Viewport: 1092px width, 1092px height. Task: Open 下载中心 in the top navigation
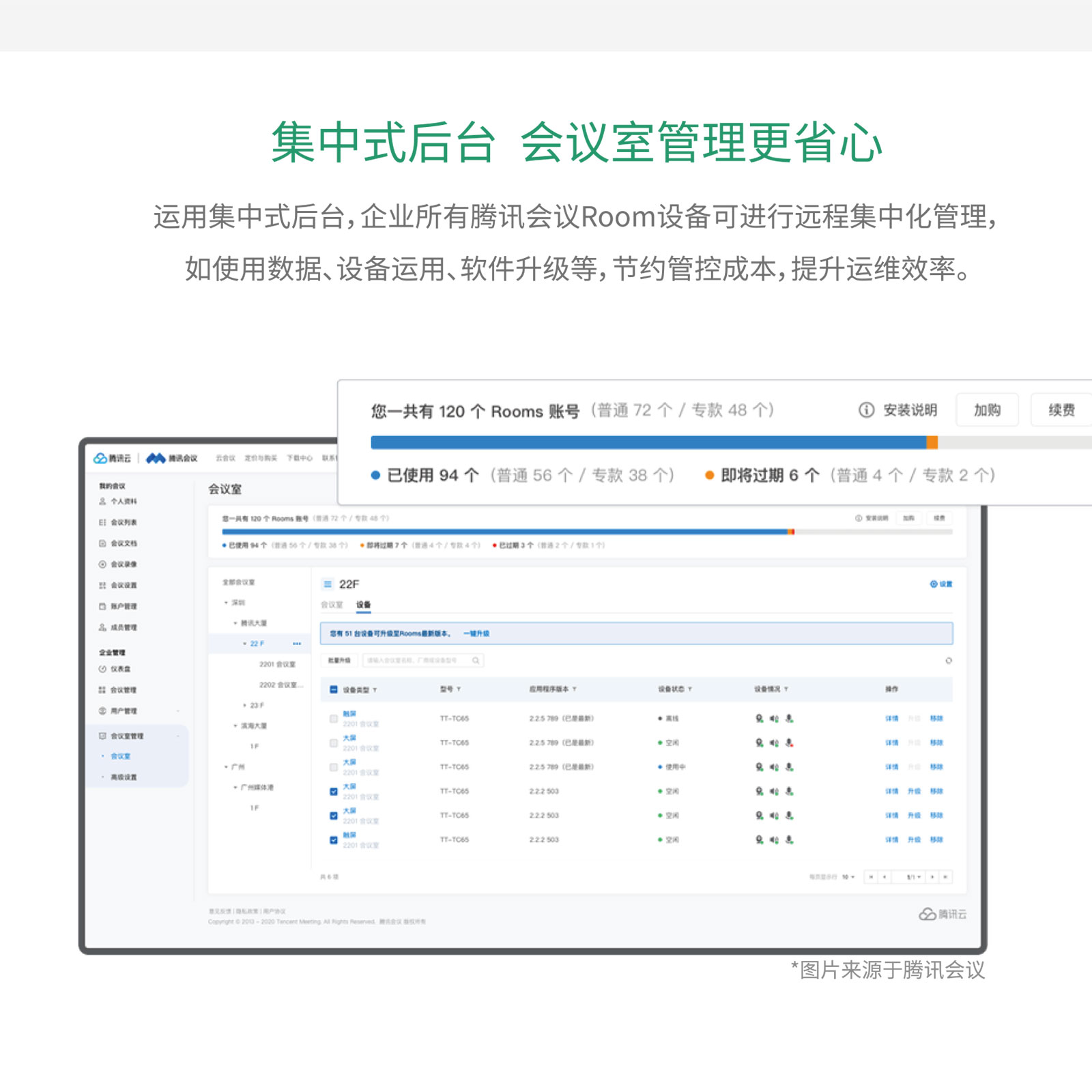pos(299,458)
